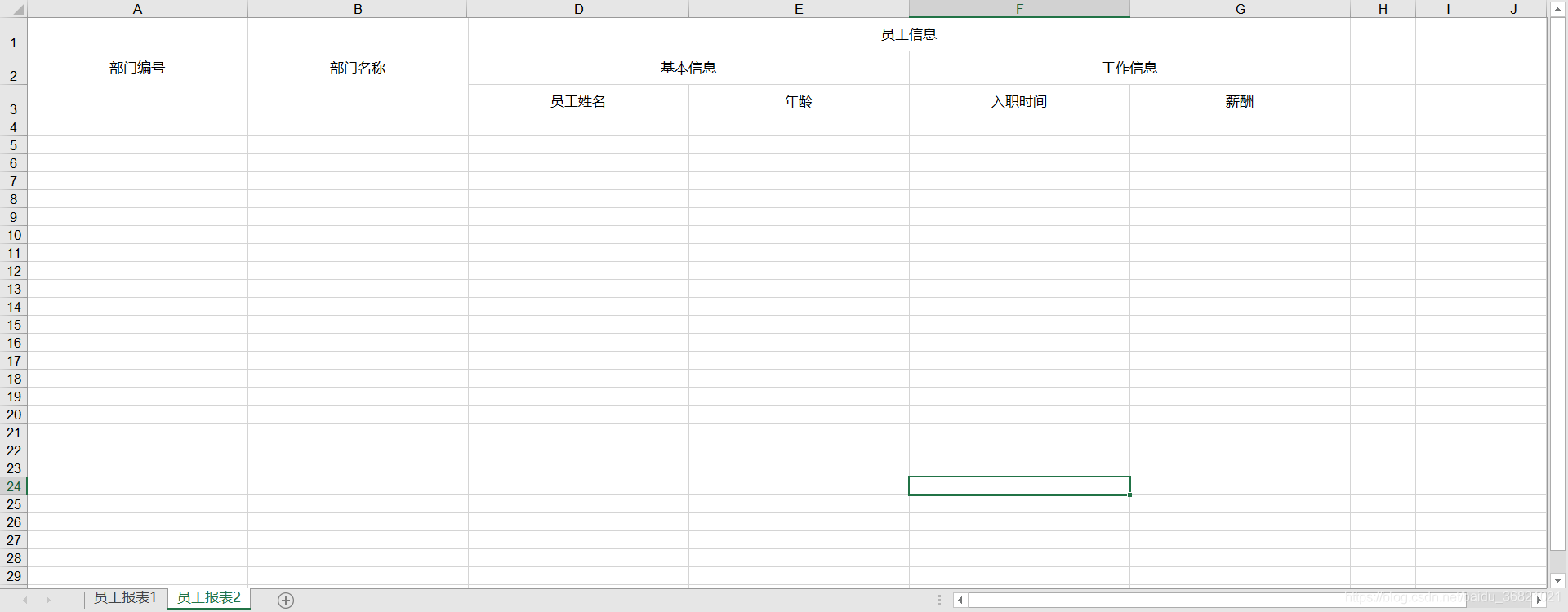Select the 员工报表2 sheet tab
Image resolution: width=1568 pixels, height=612 pixels.
(x=209, y=598)
